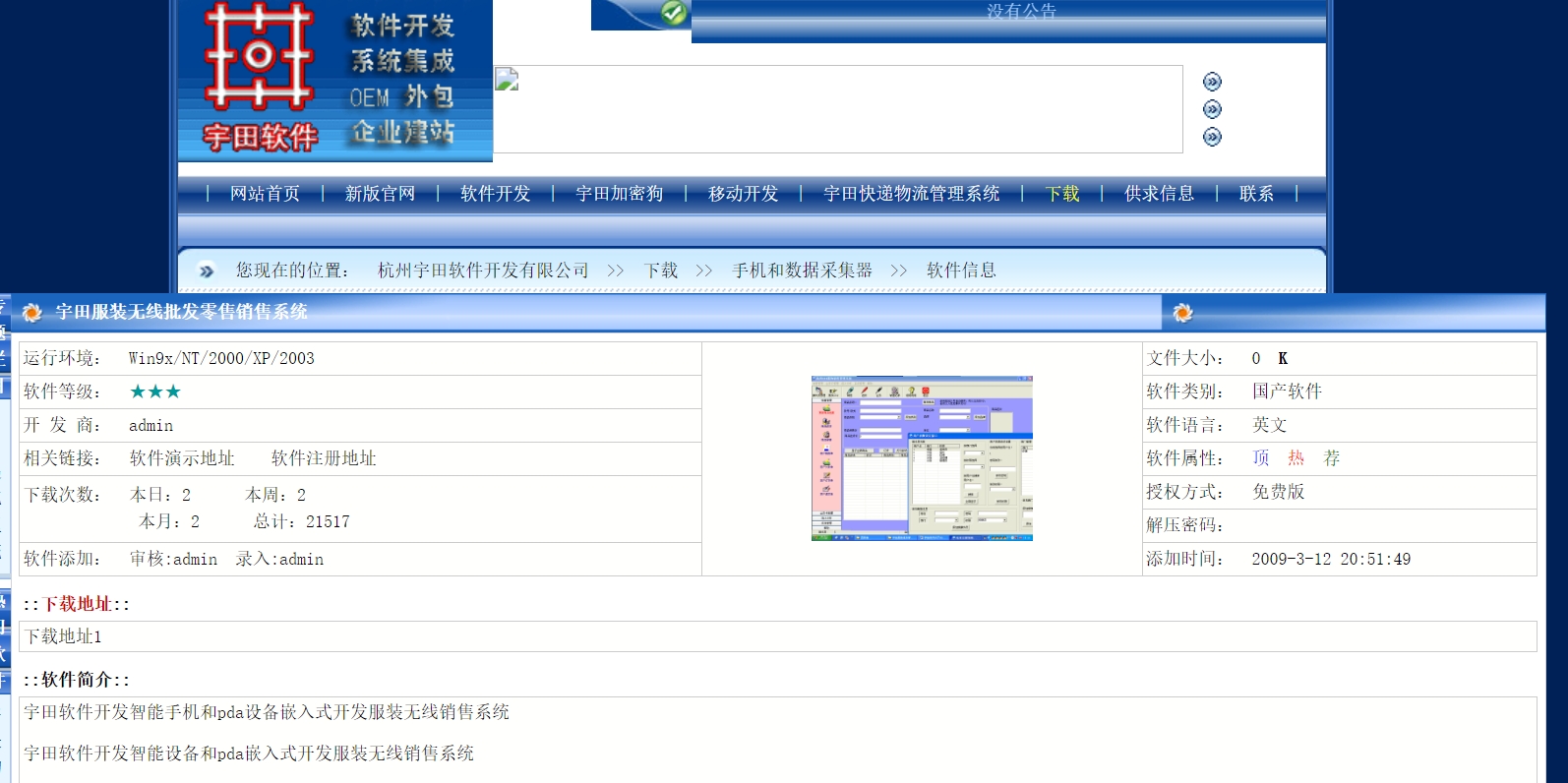The image size is (1568, 783).
Task: Click the 没有公告 announcement text
Action: 1021,11
